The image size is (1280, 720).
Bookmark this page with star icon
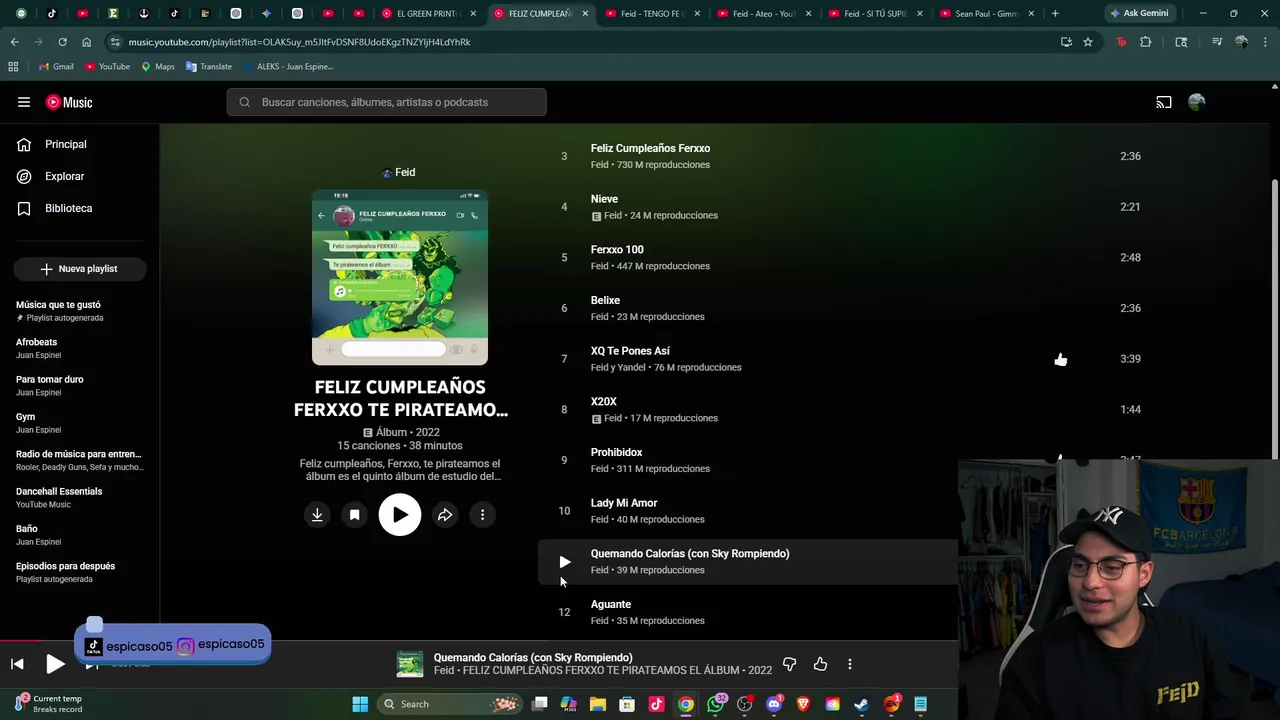(x=1088, y=42)
